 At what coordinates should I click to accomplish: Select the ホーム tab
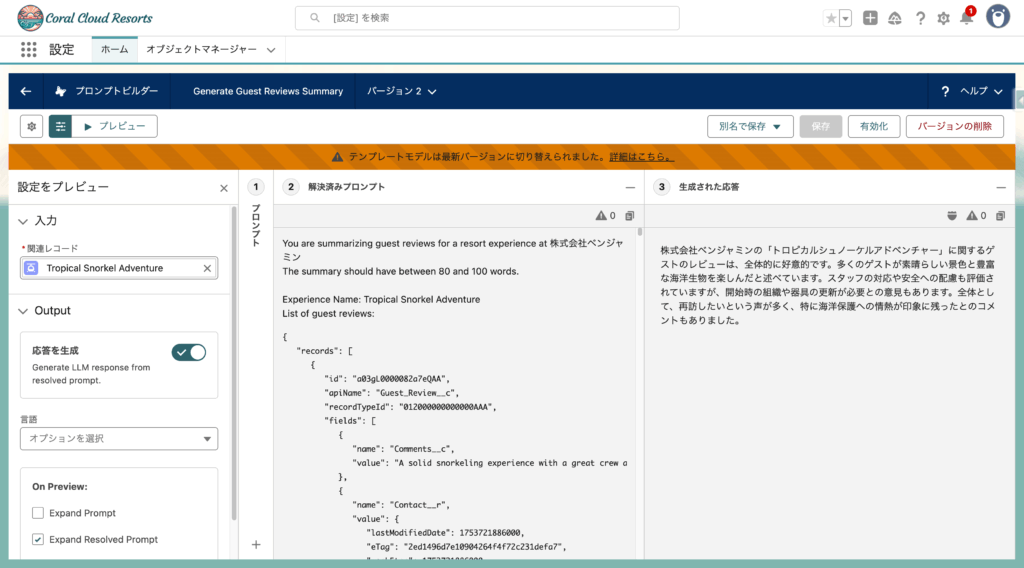point(114,49)
